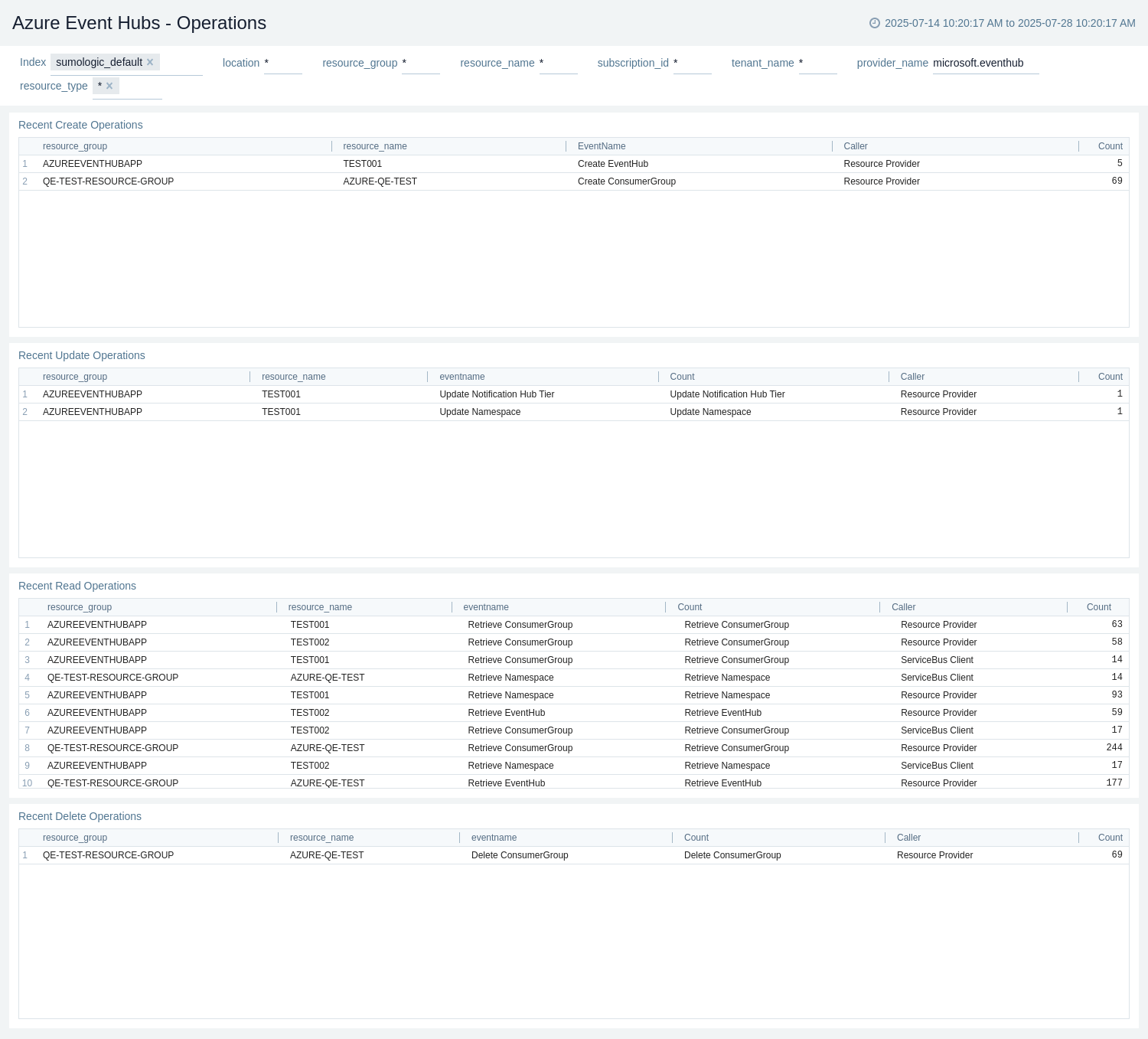Click QE-TEST-RESOURCE-GROUP in Delete Operations table
This screenshot has width=1148, height=1039.
[108, 855]
